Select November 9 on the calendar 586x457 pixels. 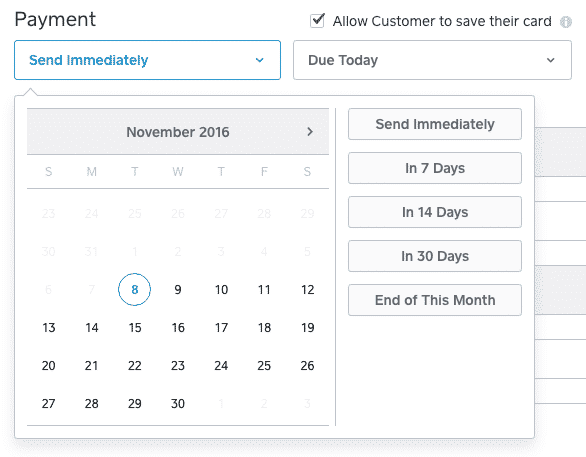[x=178, y=290]
